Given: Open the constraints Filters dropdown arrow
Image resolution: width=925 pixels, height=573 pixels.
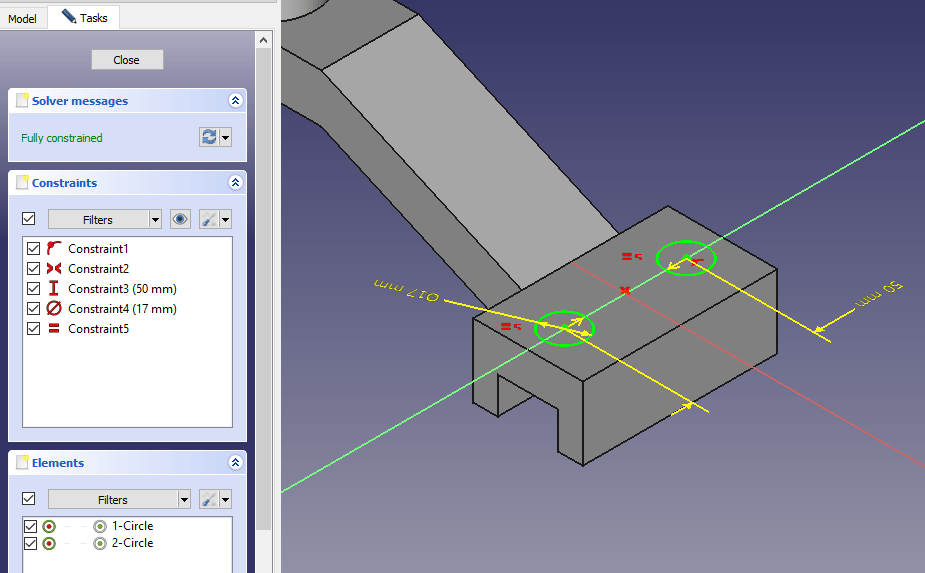Looking at the screenshot, I should tap(155, 220).
